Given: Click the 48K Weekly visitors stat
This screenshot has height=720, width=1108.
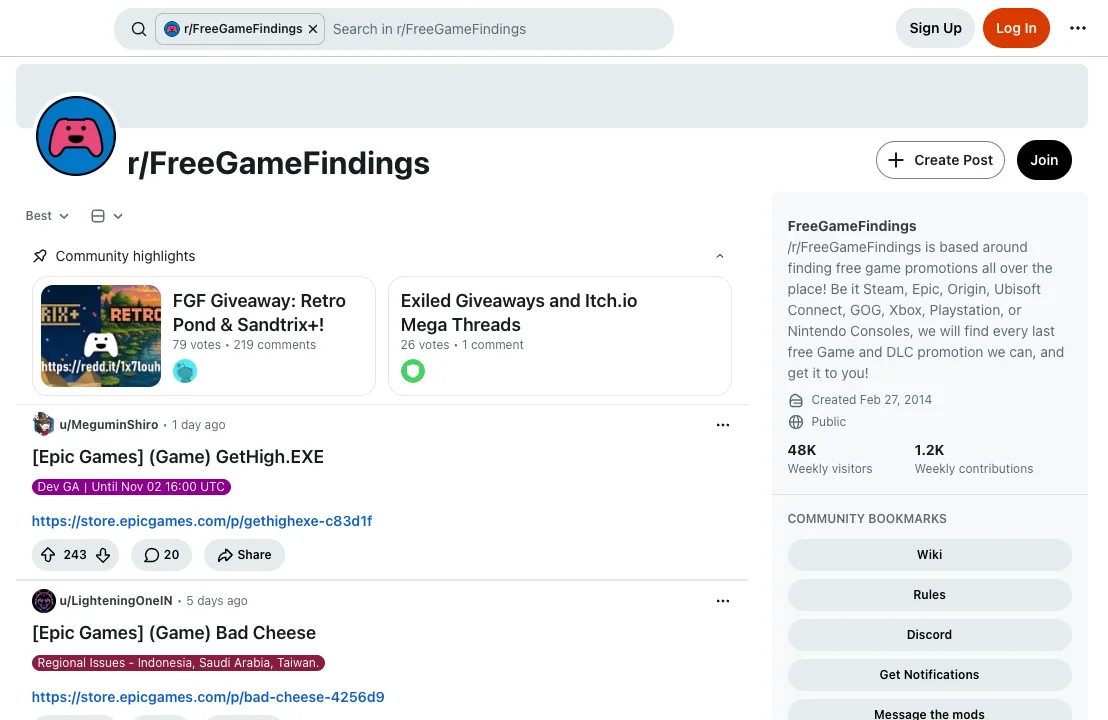Looking at the screenshot, I should [x=830, y=459].
